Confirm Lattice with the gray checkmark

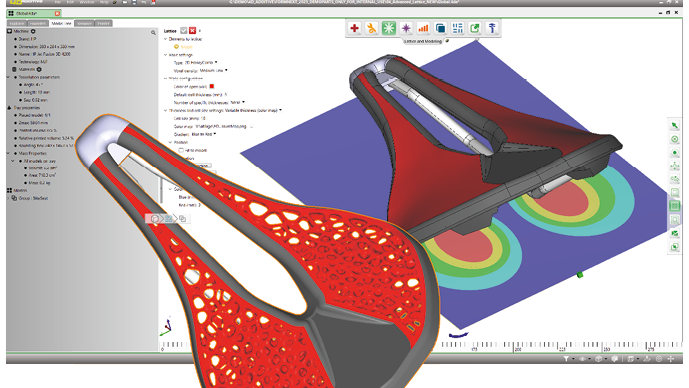(x=184, y=31)
